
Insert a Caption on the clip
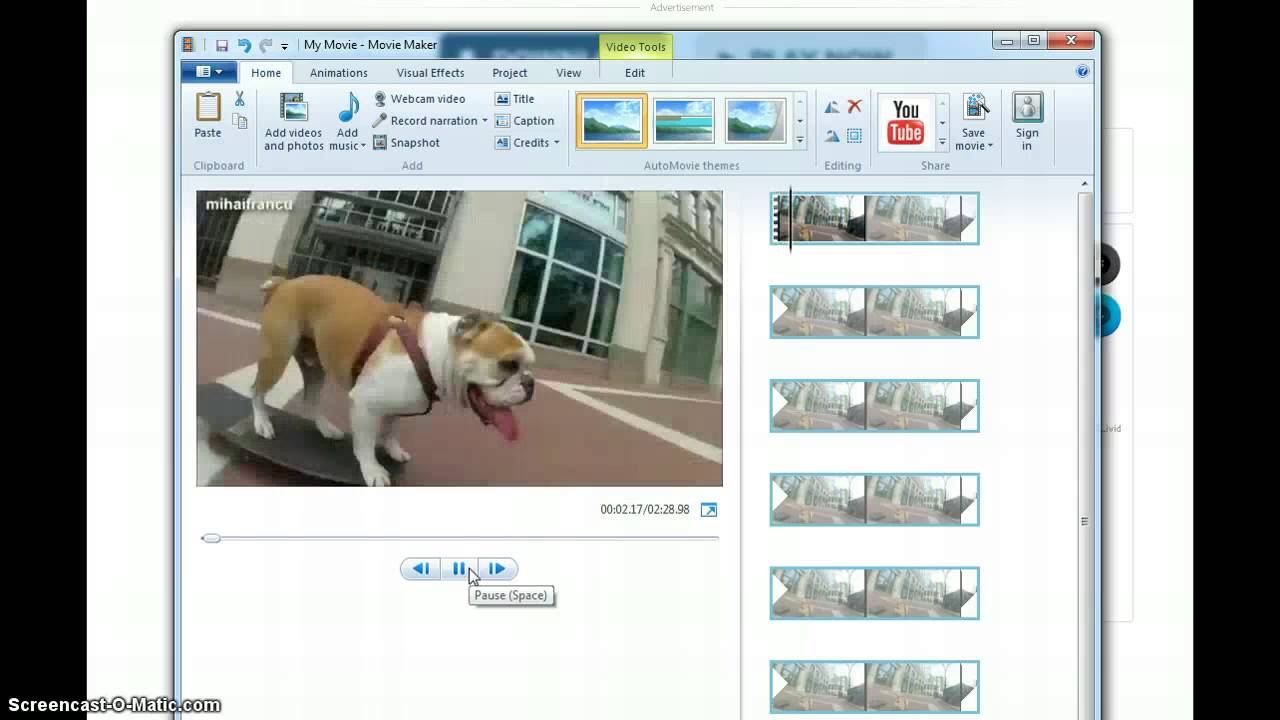tap(524, 121)
